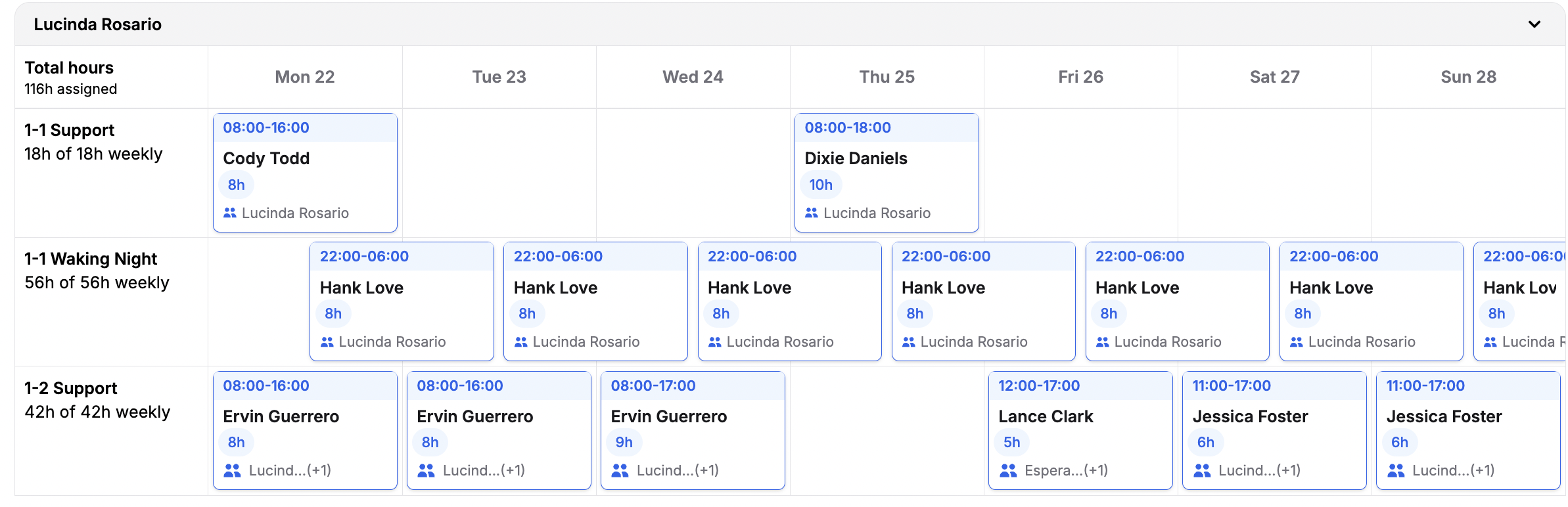Click staff icon on Monday Ervin Guerrero shift
The width and height of the screenshot is (1568, 507).
click(x=232, y=470)
